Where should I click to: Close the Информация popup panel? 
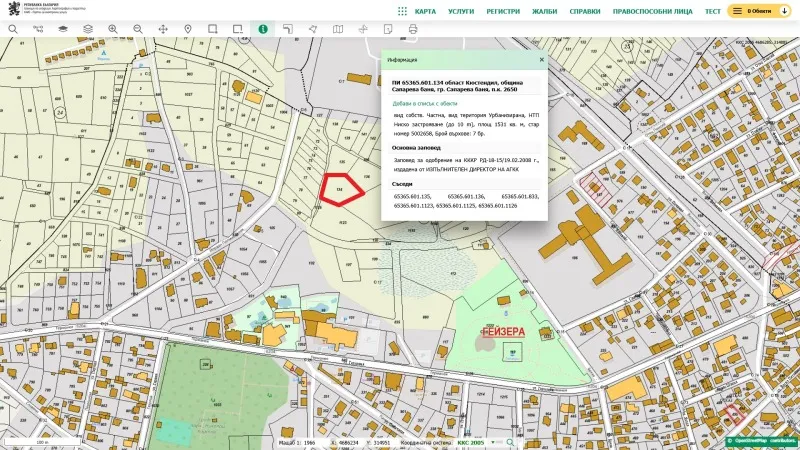click(542, 60)
